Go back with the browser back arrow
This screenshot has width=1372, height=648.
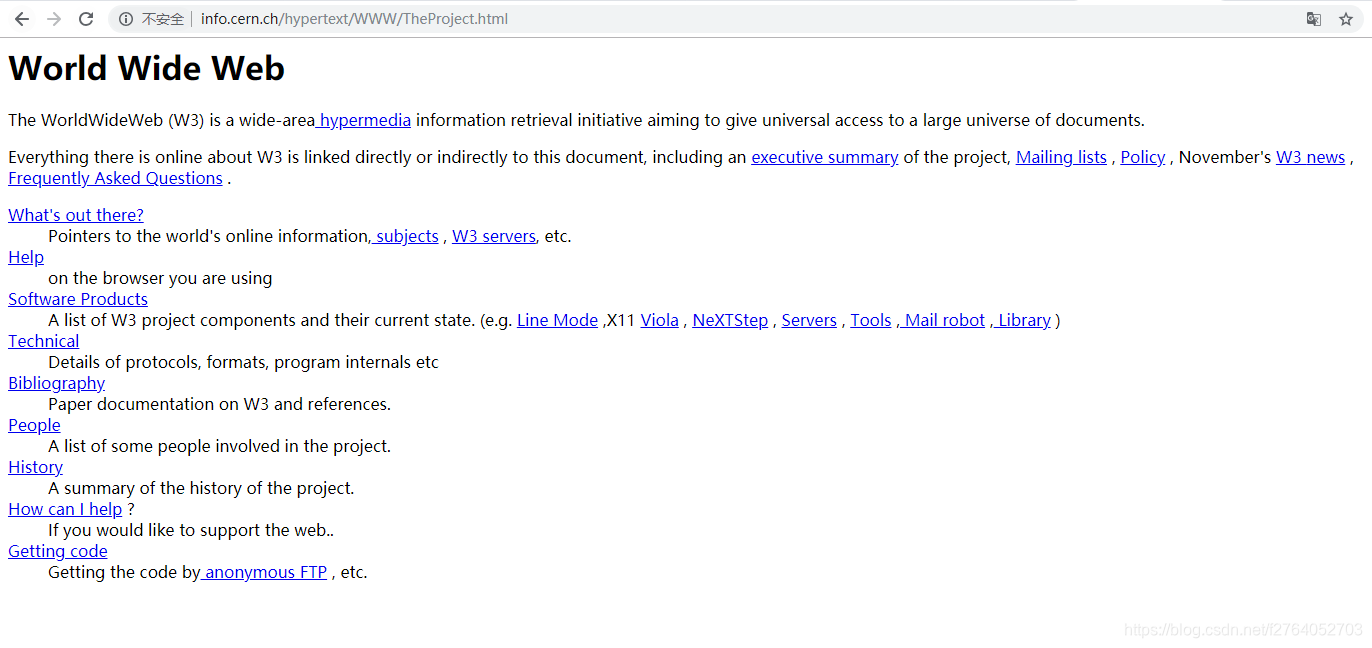pyautogui.click(x=22, y=19)
